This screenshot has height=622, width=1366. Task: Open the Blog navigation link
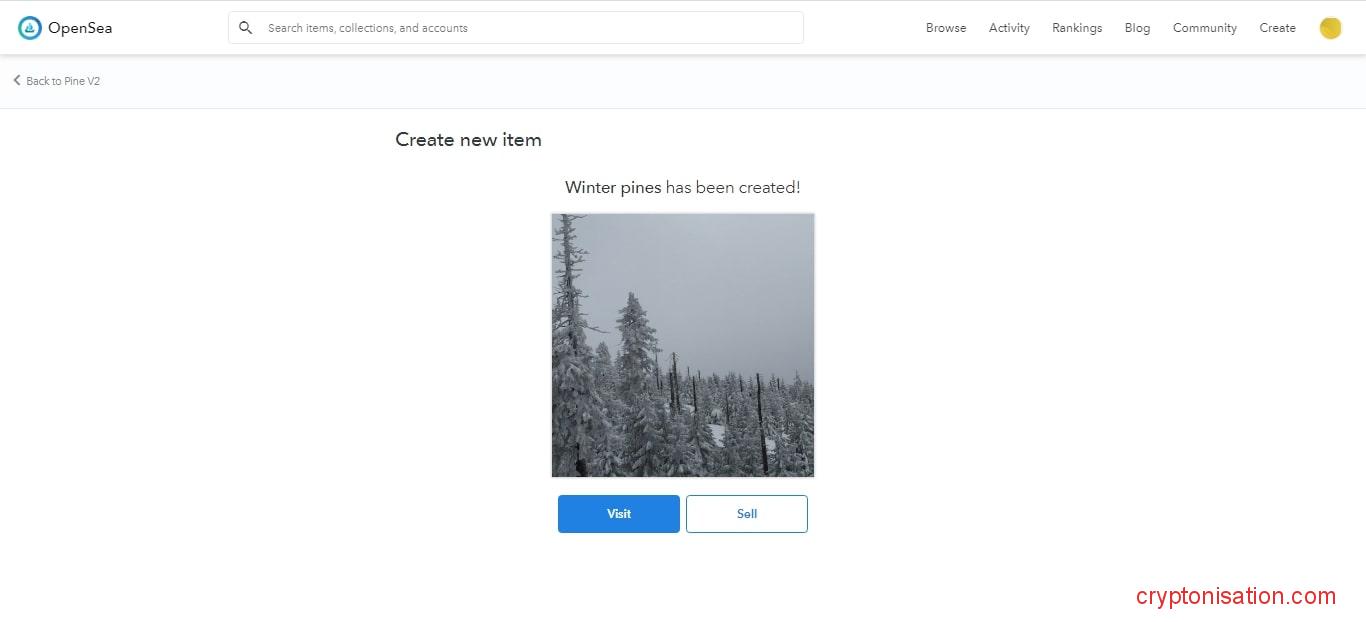pyautogui.click(x=1137, y=28)
